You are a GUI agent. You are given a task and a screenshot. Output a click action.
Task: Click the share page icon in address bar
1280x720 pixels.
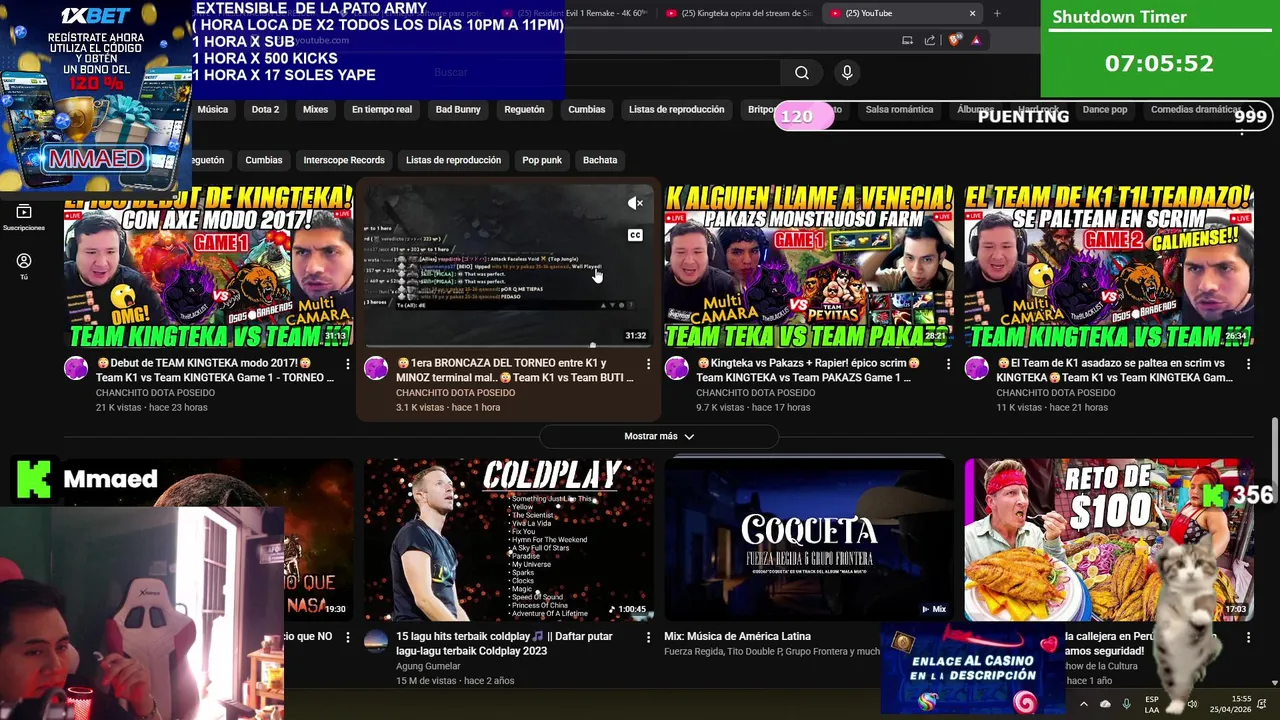point(930,40)
